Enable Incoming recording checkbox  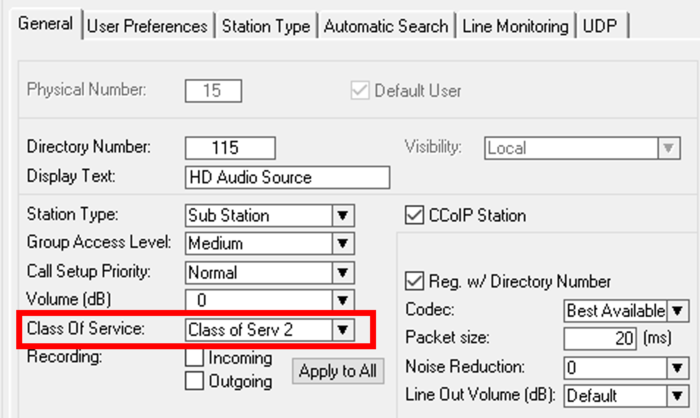[194, 358]
